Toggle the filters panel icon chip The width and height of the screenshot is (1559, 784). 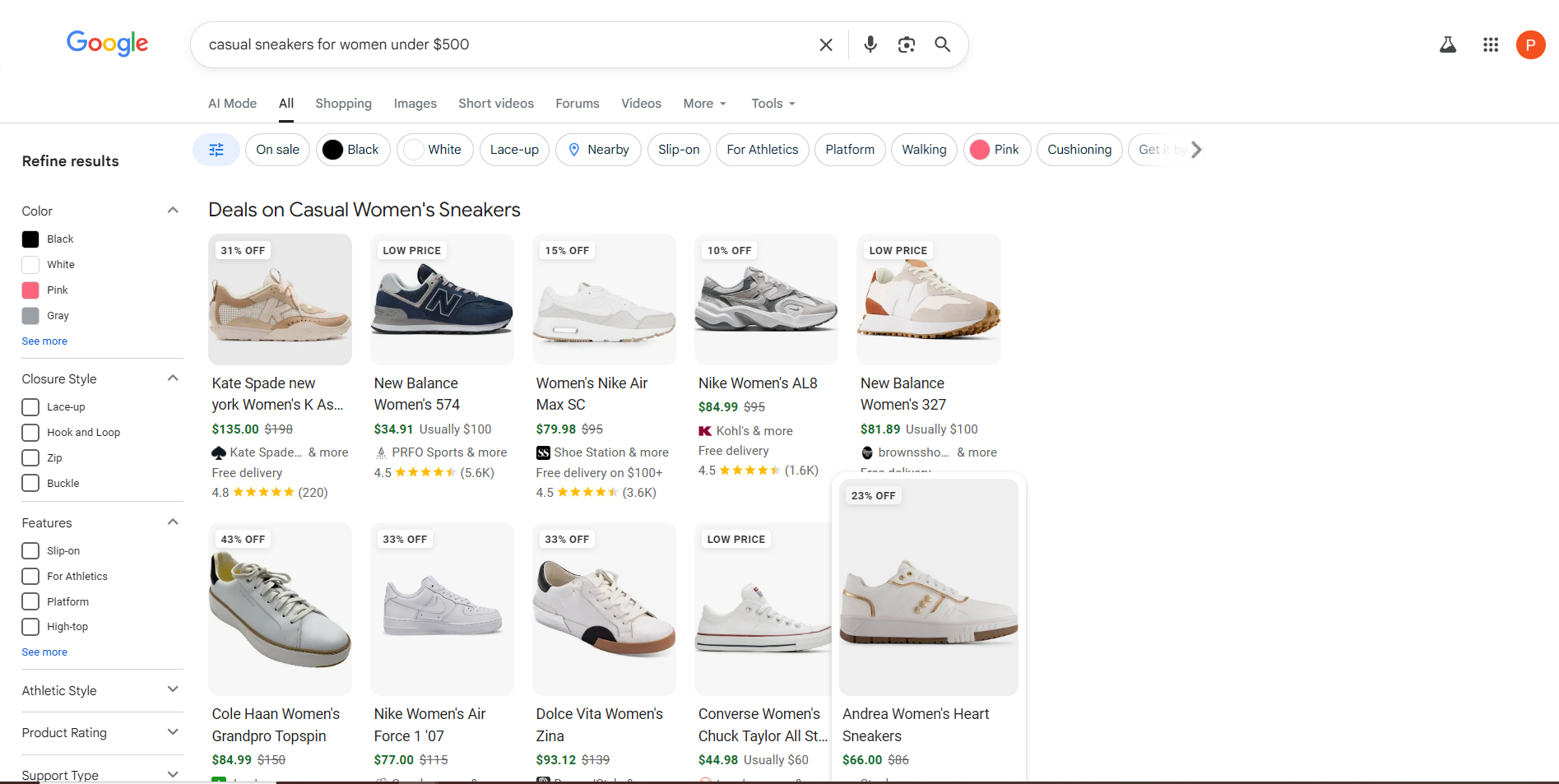[x=216, y=150]
